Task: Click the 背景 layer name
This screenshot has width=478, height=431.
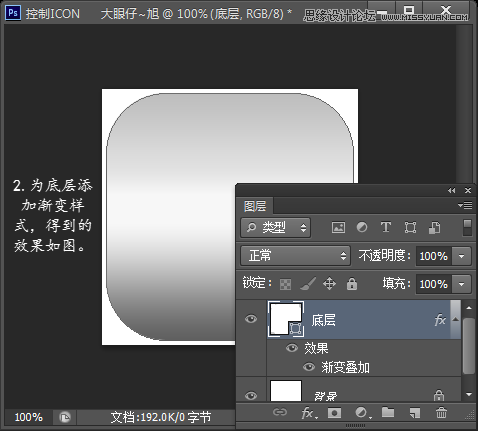Action: pyautogui.click(x=325, y=396)
